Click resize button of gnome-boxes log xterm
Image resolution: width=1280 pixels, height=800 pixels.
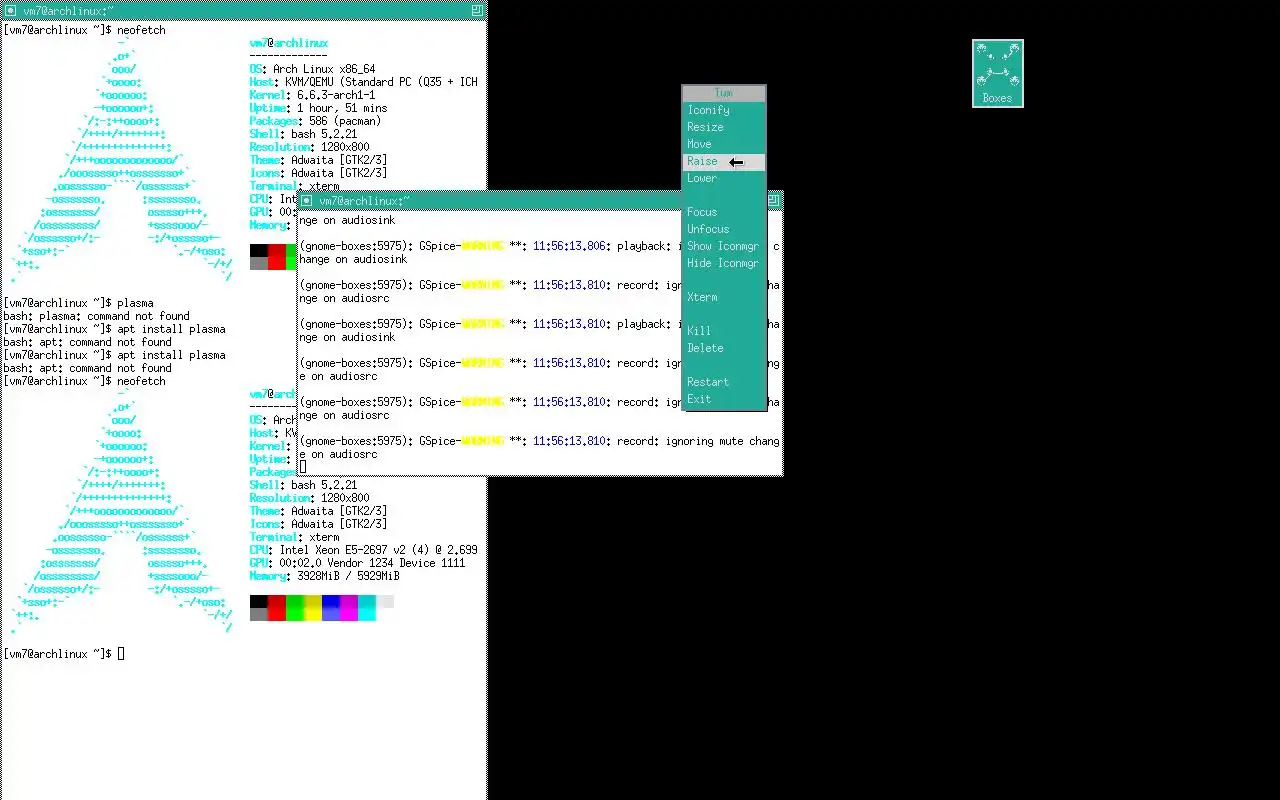coord(774,201)
